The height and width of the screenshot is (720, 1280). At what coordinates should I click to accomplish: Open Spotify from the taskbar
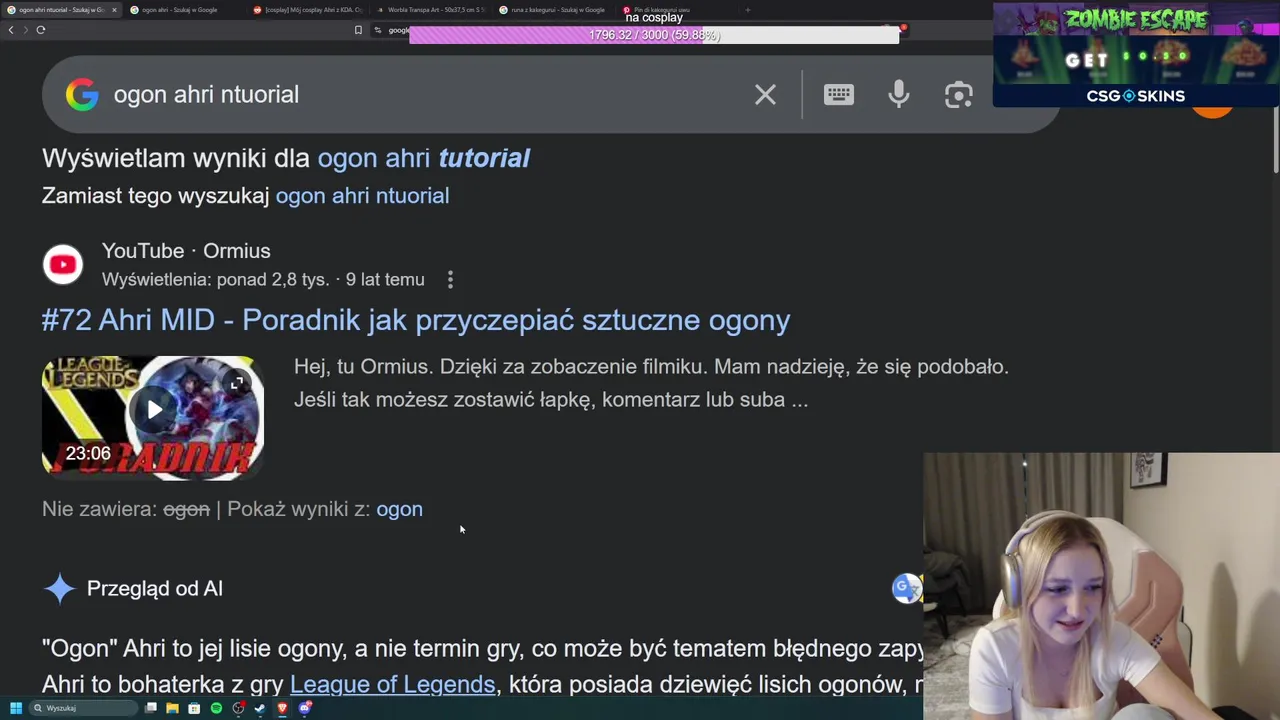click(216, 708)
